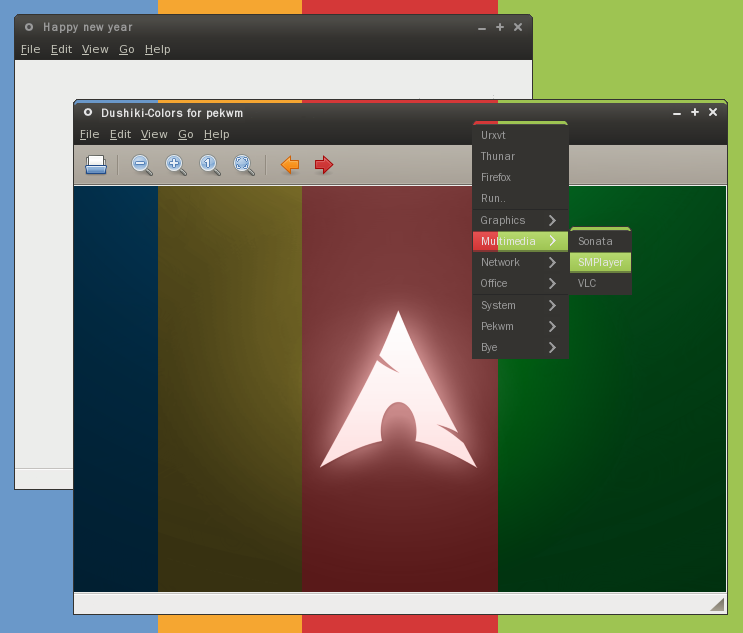The height and width of the screenshot is (633, 743).
Task: Expand the Network submenu arrow
Action: coord(552,262)
